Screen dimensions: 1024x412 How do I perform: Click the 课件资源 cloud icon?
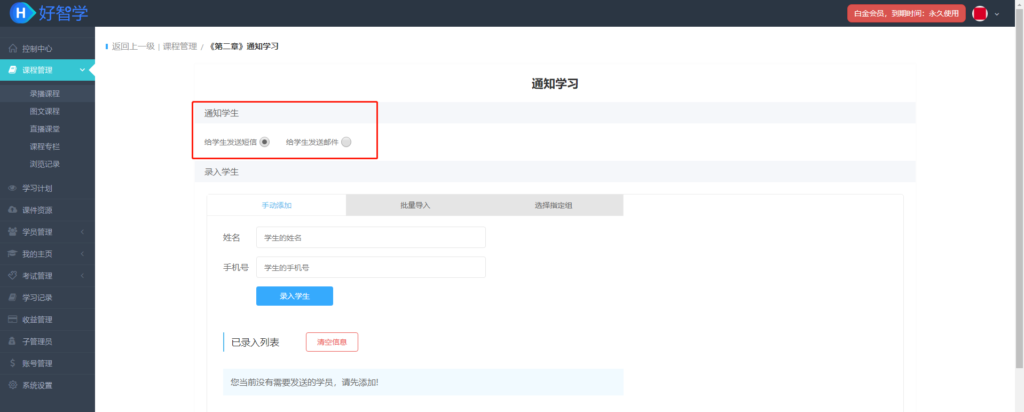tap(12, 210)
